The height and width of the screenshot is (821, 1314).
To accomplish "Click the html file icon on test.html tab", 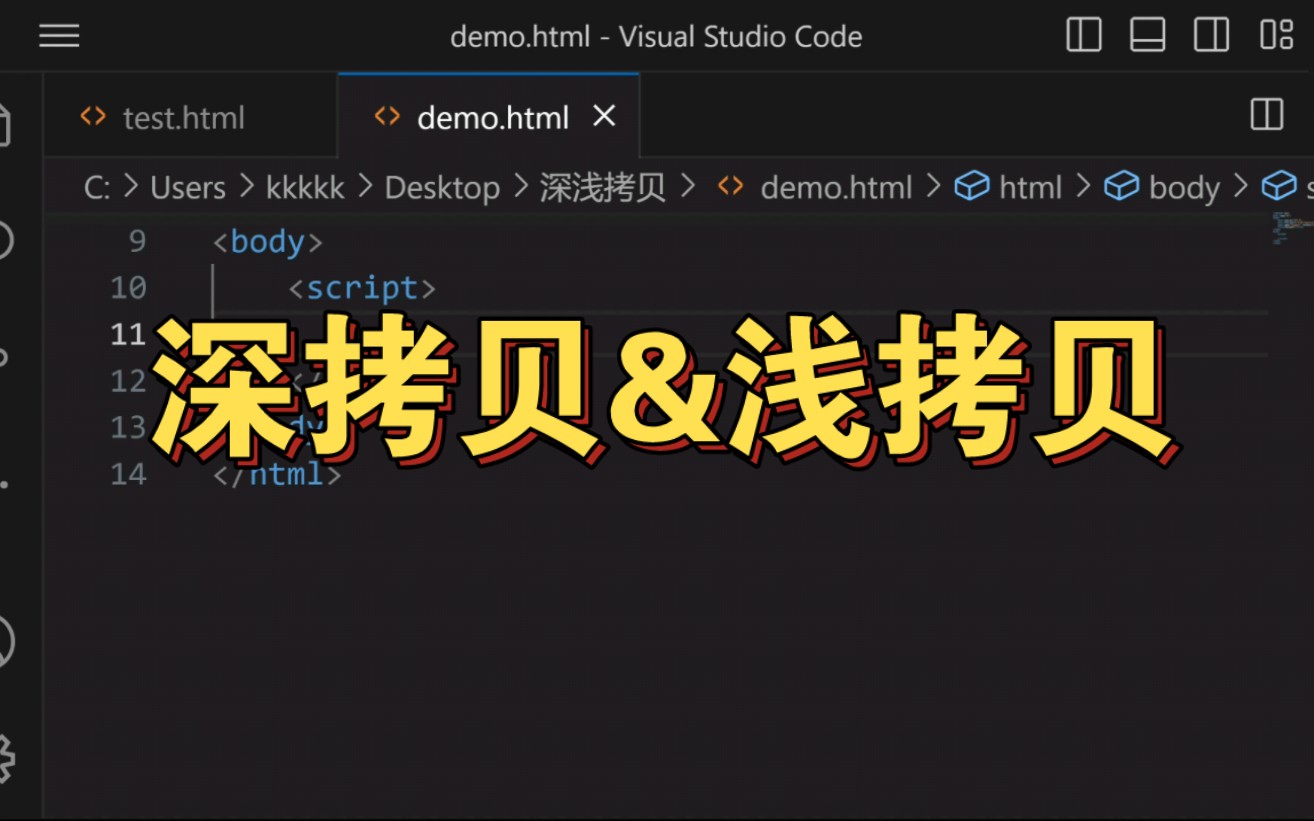I will 93,117.
